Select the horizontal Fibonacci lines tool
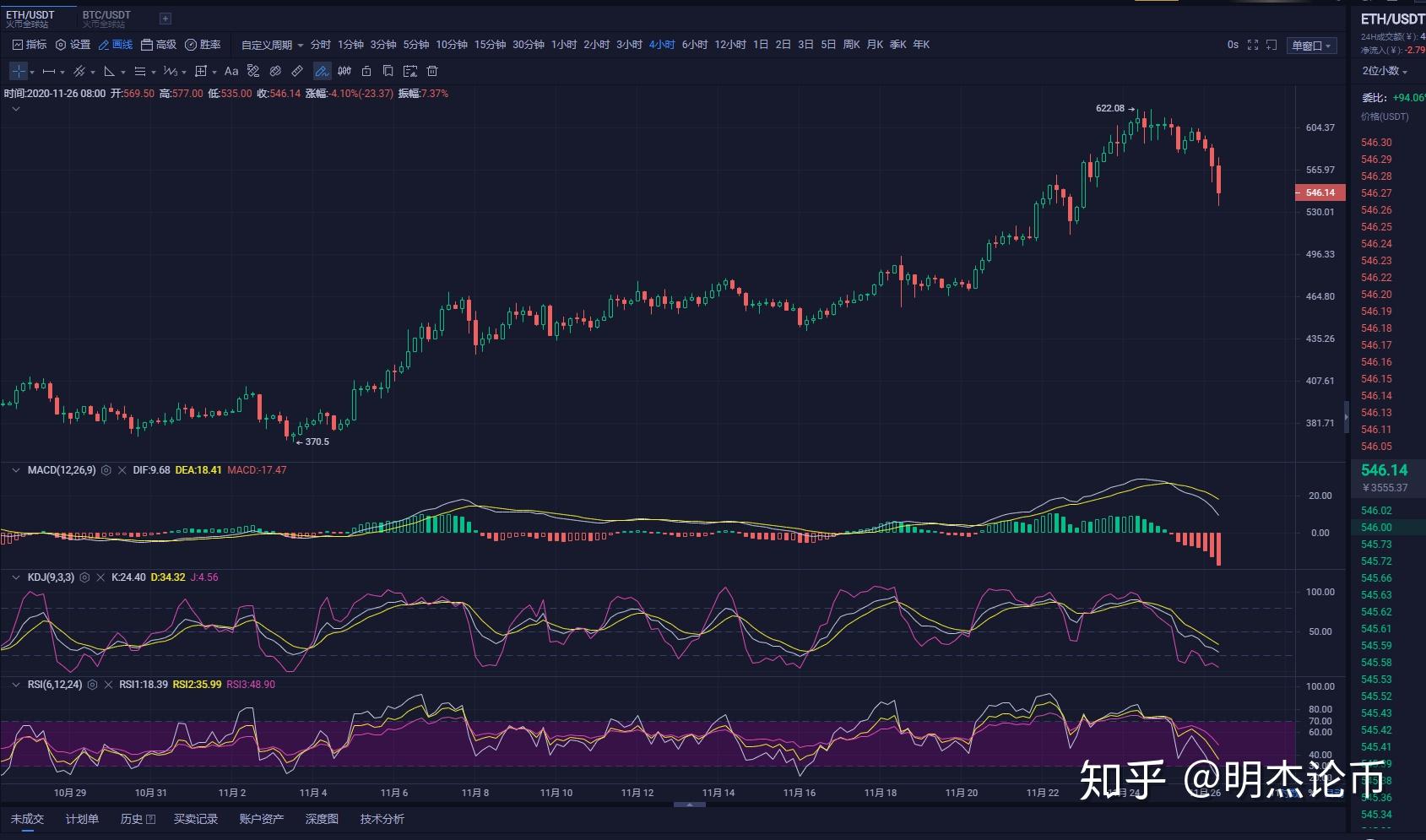 pyautogui.click(x=140, y=72)
